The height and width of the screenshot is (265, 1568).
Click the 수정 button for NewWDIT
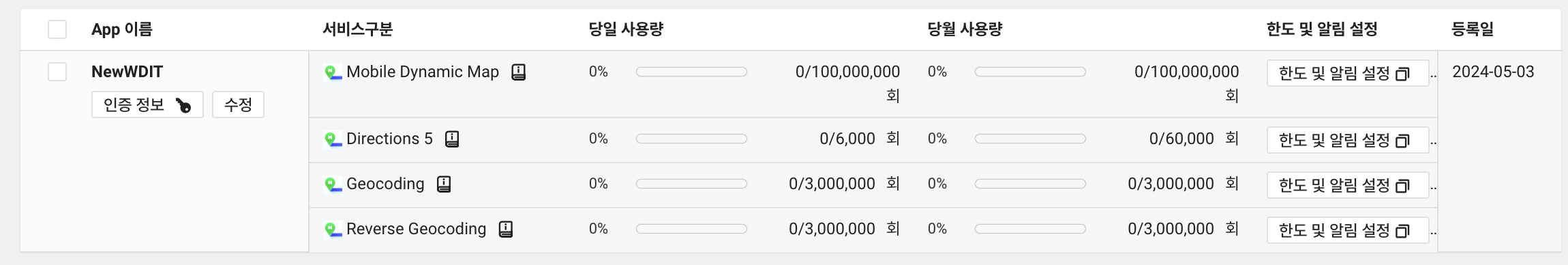click(238, 104)
